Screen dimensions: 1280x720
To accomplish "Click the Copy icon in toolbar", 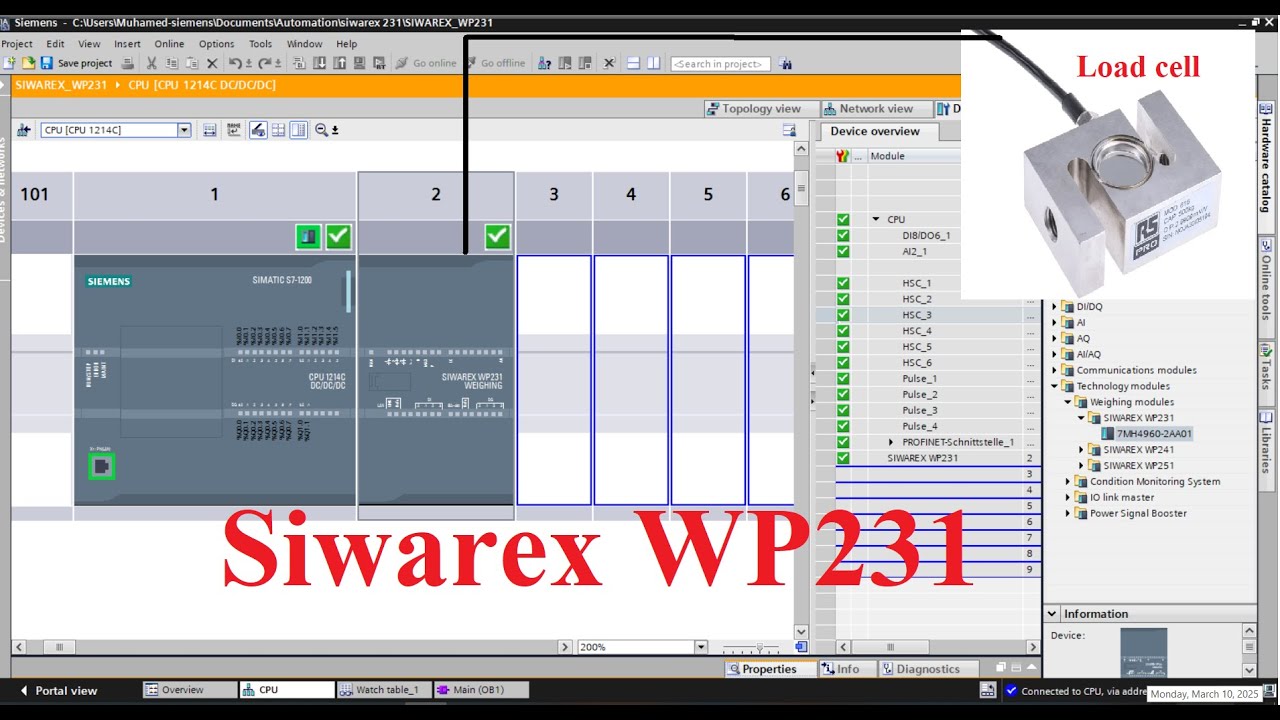I will tap(172, 63).
